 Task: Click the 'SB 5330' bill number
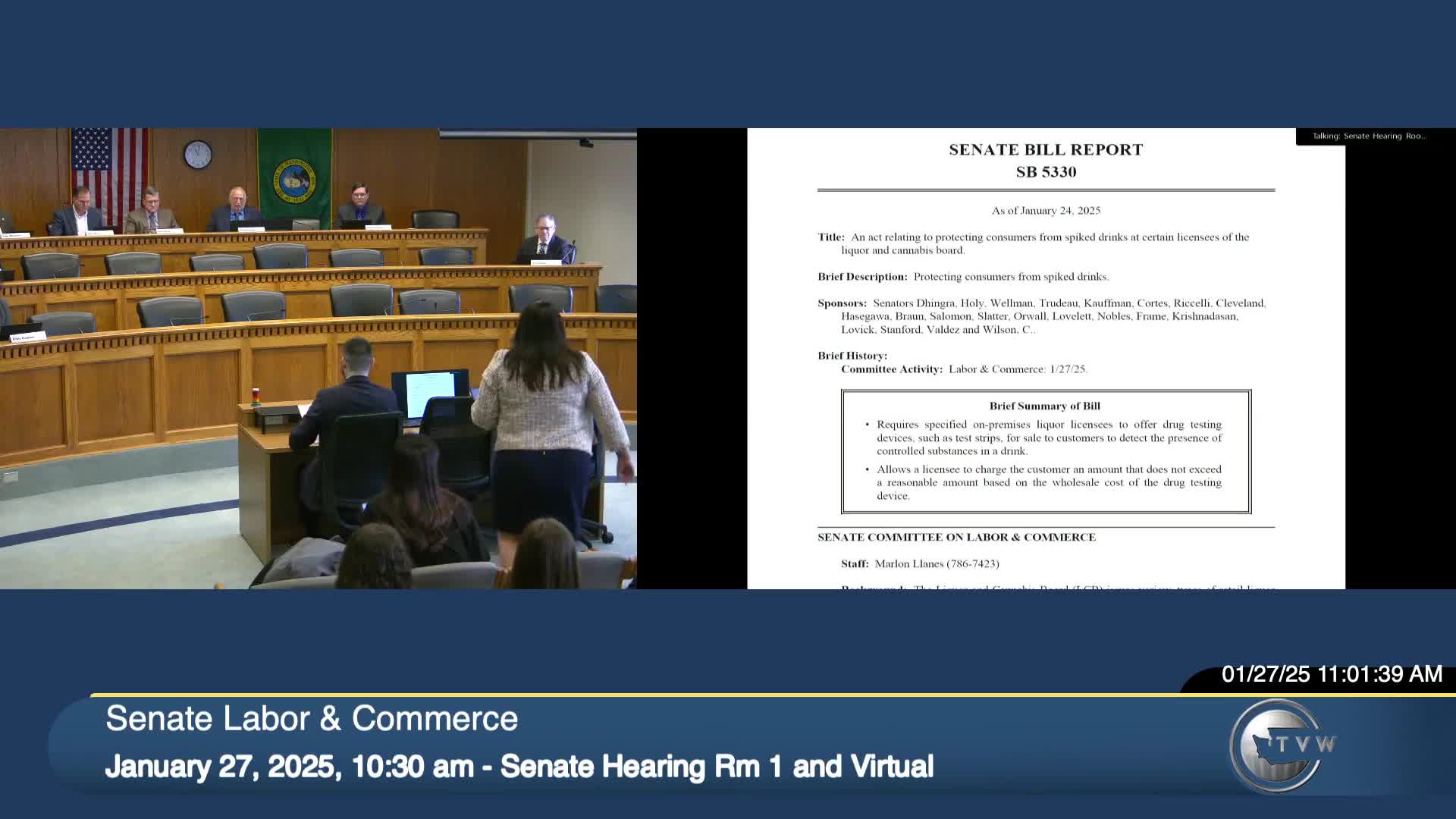1046,172
